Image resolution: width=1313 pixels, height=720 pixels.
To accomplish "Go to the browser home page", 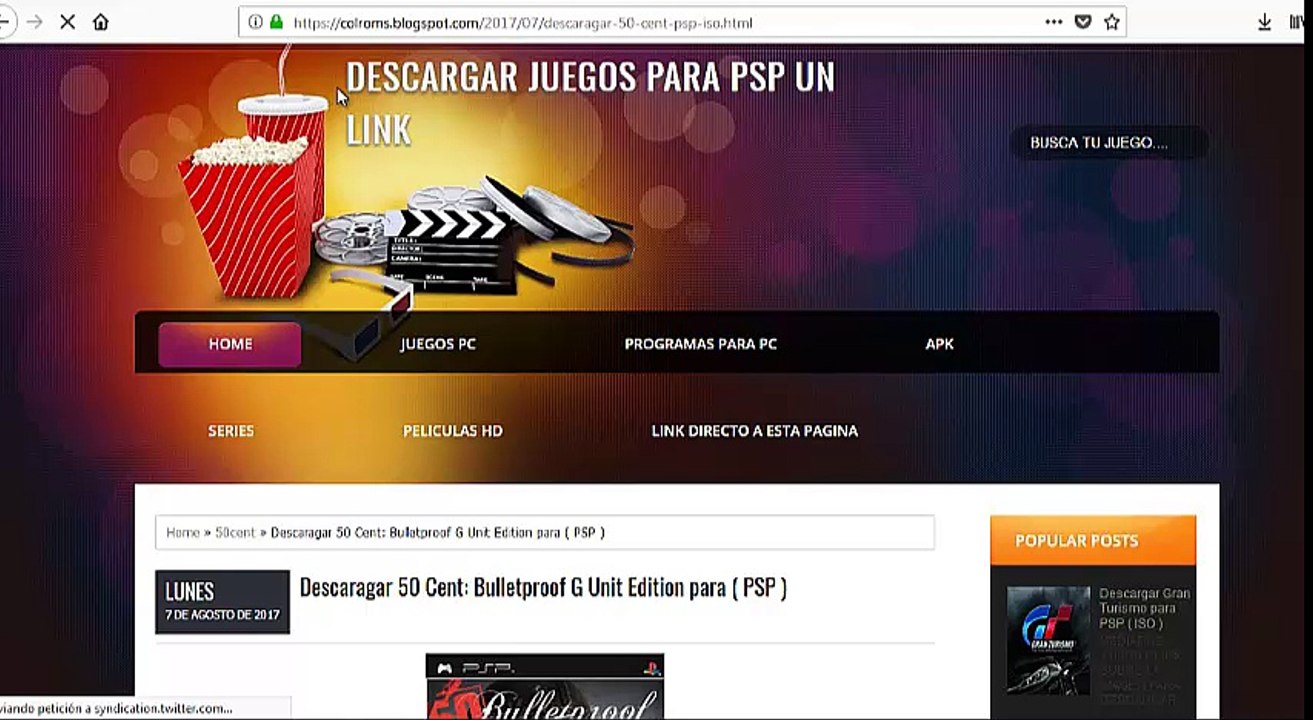I will click(101, 22).
